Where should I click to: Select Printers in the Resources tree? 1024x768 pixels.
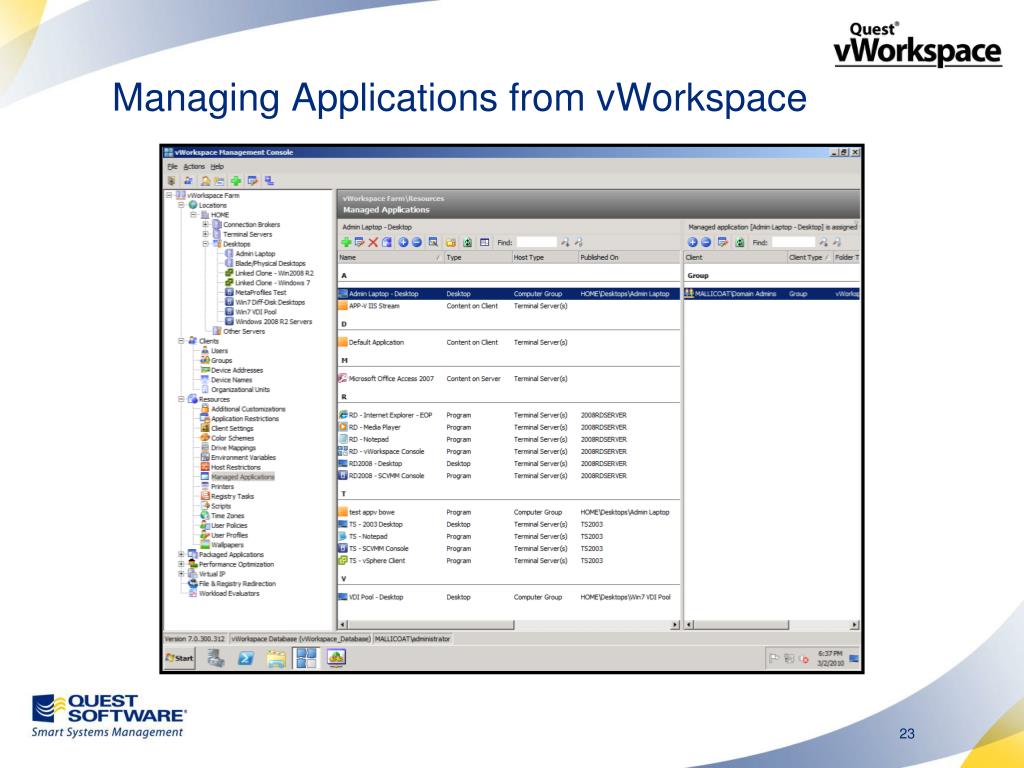click(x=222, y=487)
